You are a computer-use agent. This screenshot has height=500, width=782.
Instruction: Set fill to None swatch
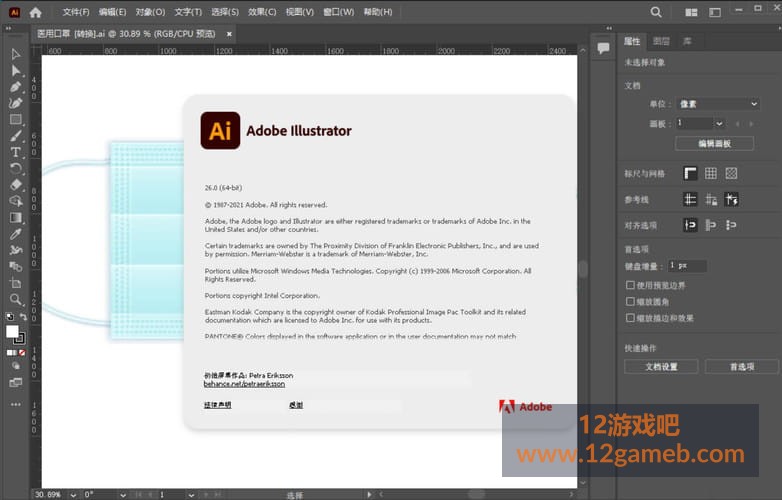click(x=22, y=352)
